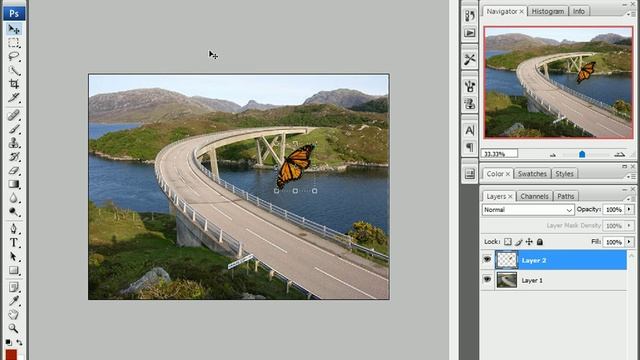
Task: Open the Normal blend mode dropdown
Action: [528, 210]
